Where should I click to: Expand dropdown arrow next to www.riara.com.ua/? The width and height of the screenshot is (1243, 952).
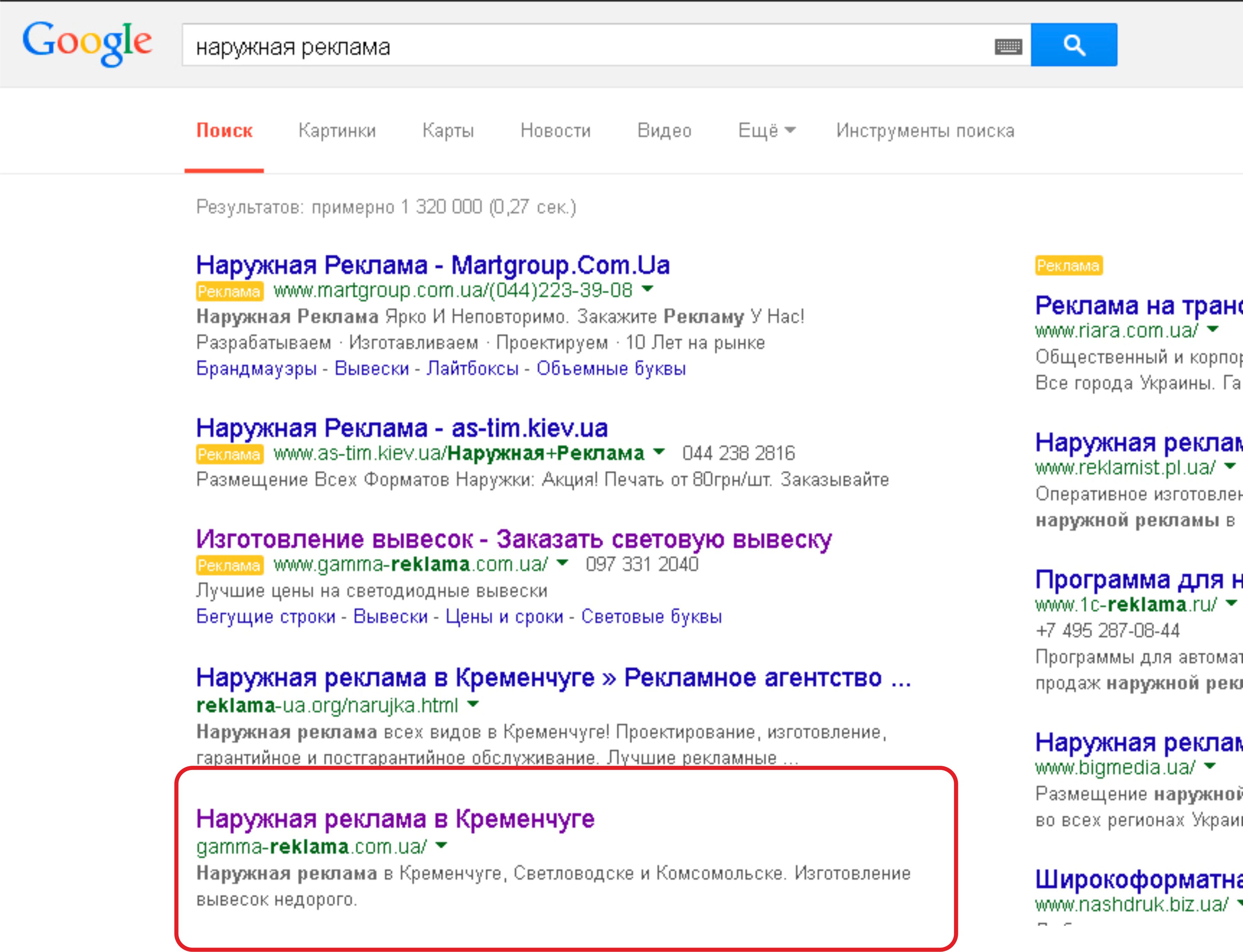(x=1213, y=329)
